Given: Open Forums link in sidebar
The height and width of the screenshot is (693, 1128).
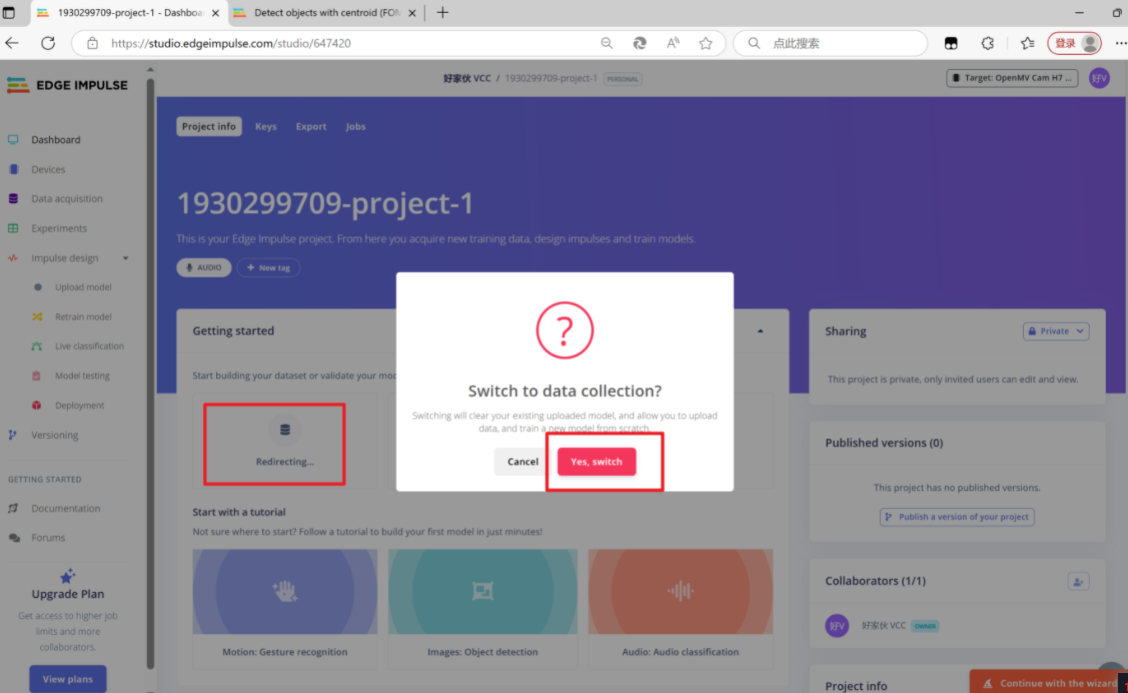Looking at the screenshot, I should pyautogui.click(x=48, y=538).
